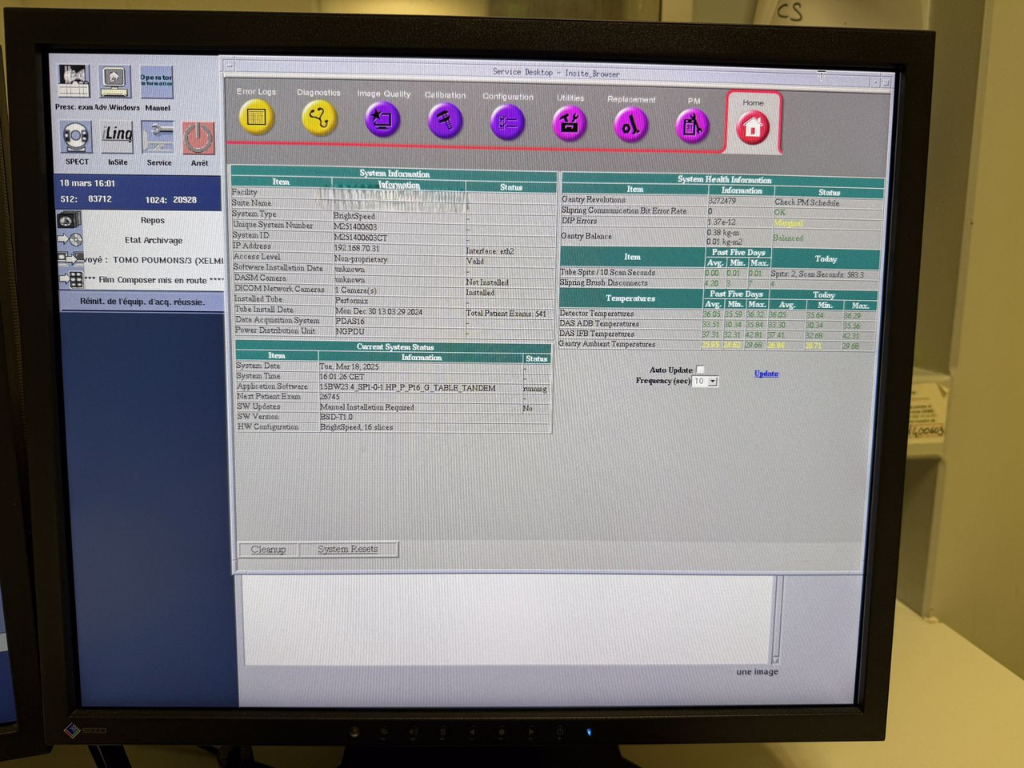Open the Utilities toolbox icon

570,123
